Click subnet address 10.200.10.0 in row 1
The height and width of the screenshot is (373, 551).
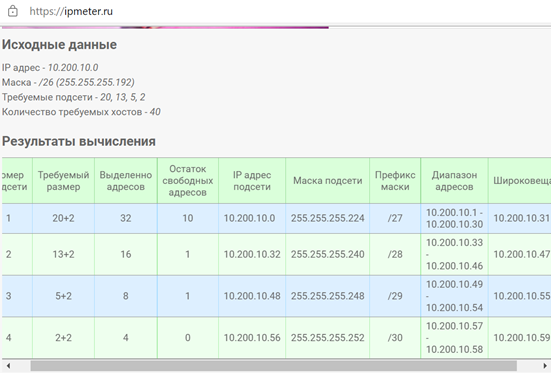(x=252, y=218)
